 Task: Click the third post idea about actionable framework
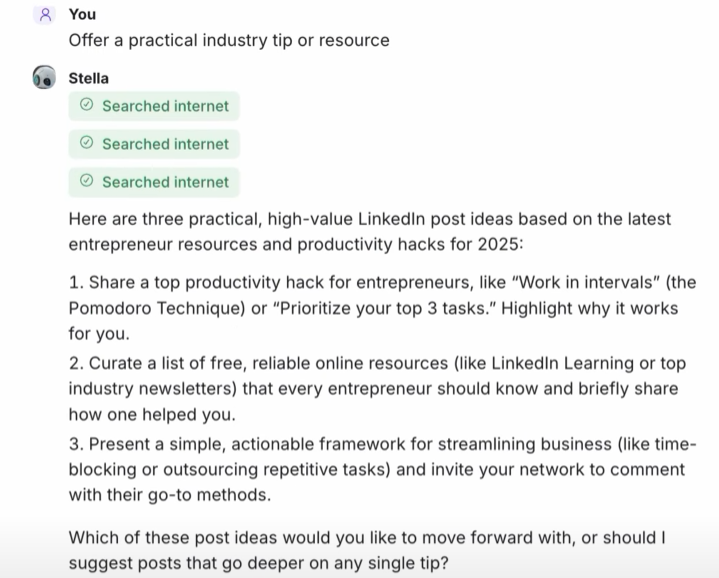click(380, 469)
